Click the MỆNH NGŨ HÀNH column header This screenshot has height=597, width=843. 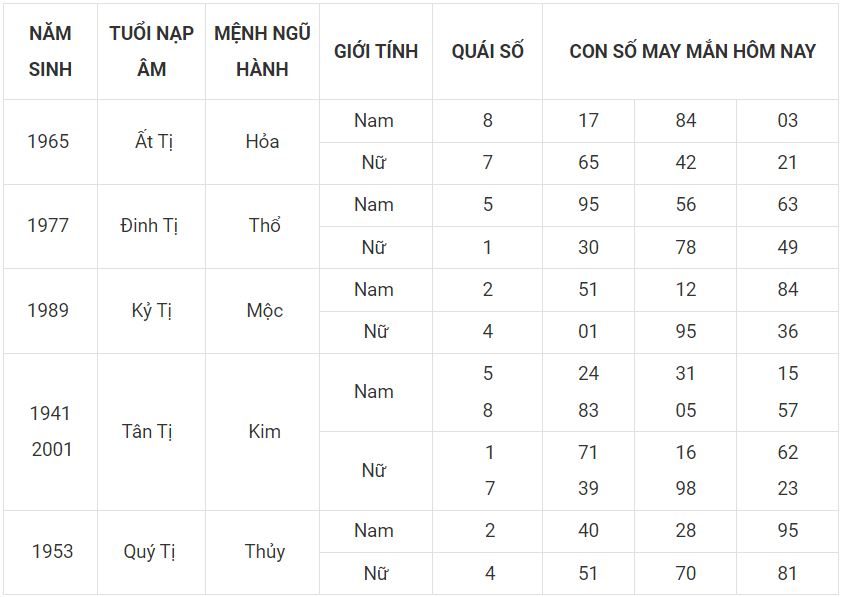click(262, 52)
